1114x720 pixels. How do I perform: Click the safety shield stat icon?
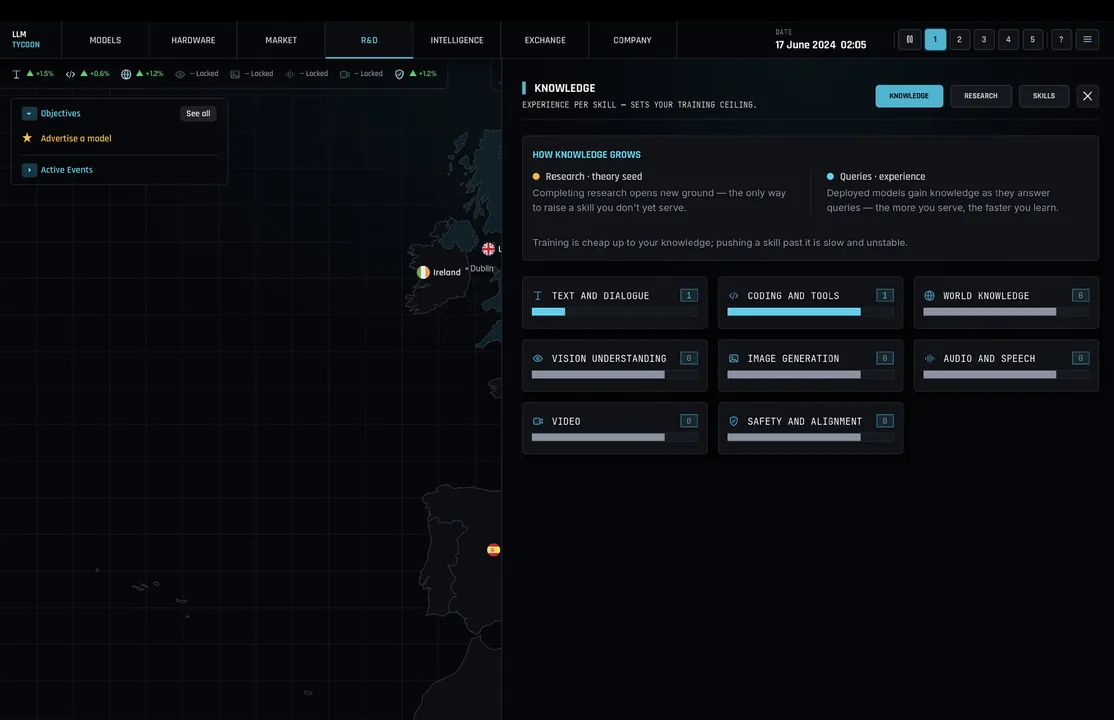click(399, 74)
